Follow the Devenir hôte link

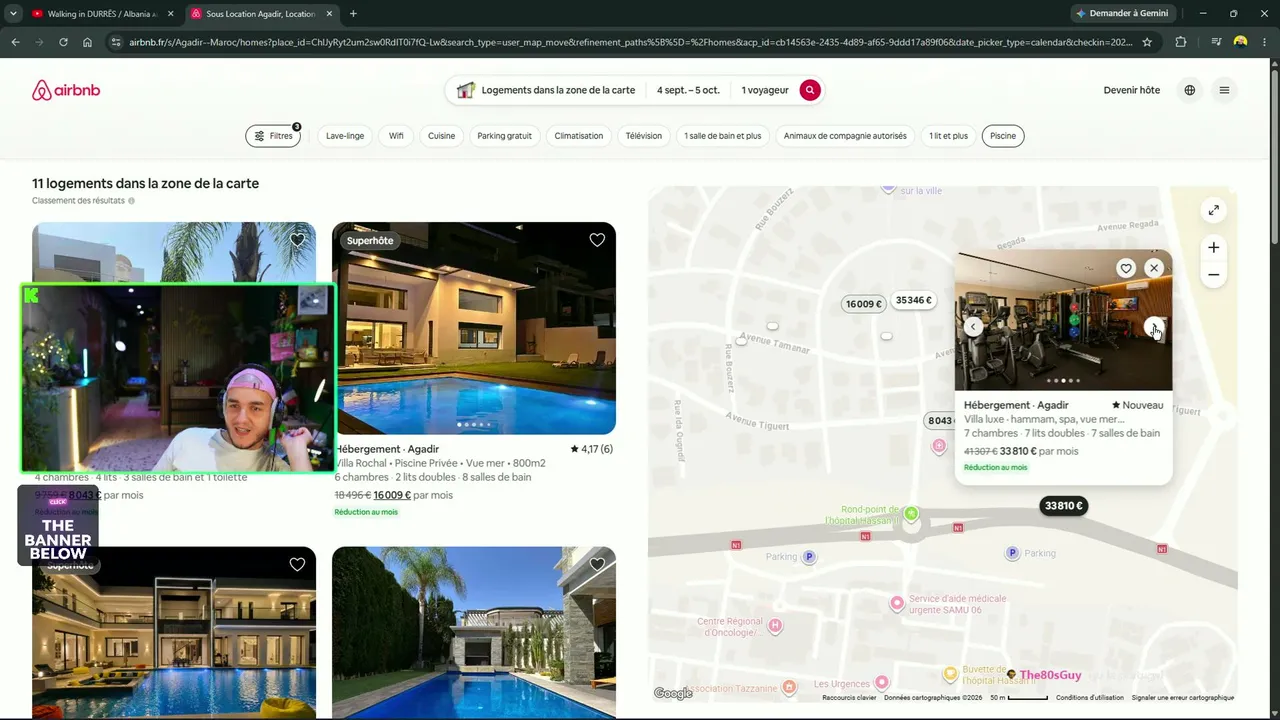tap(1132, 90)
